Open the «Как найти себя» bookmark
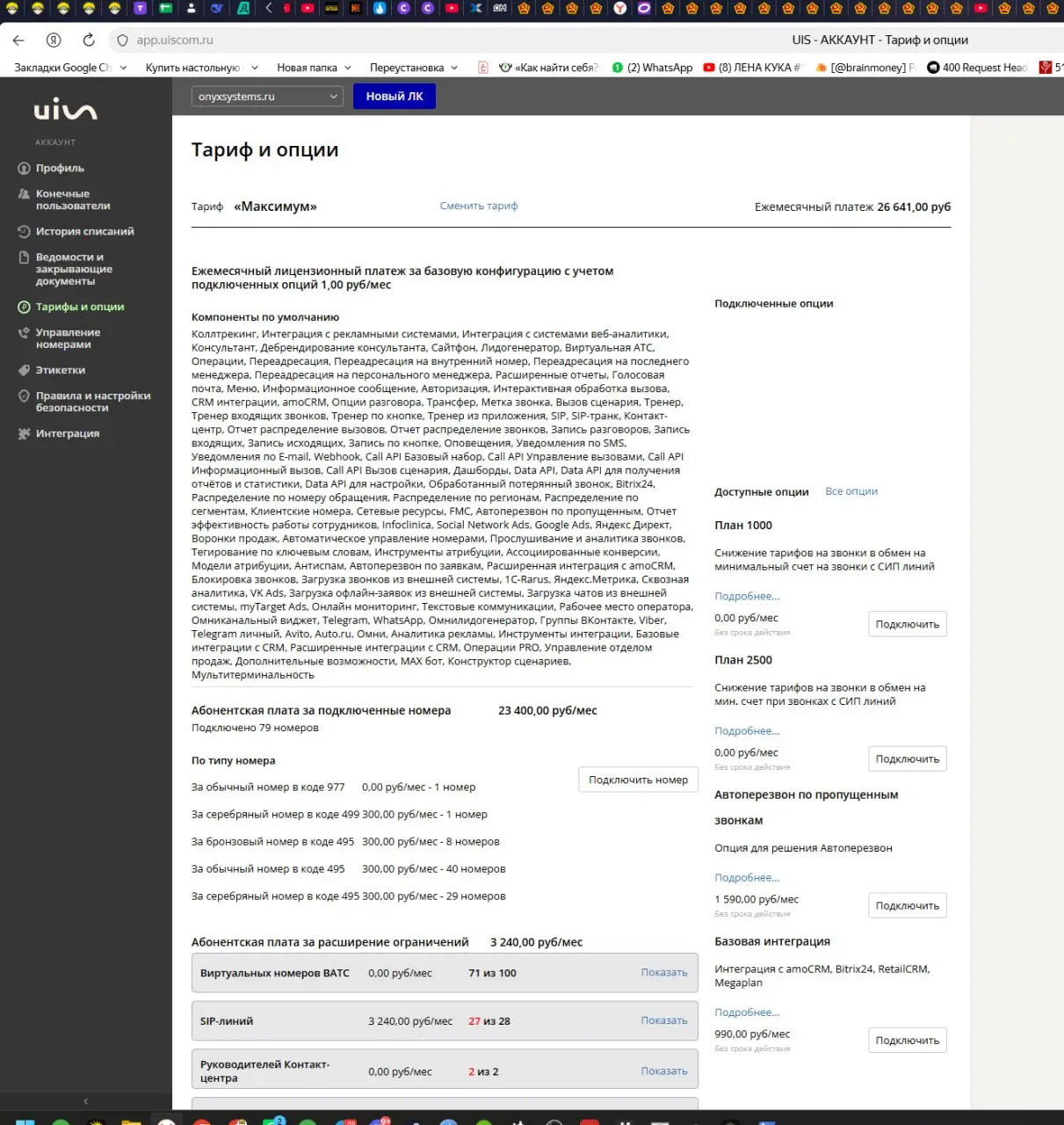The width and height of the screenshot is (1064, 1125). coord(548,68)
